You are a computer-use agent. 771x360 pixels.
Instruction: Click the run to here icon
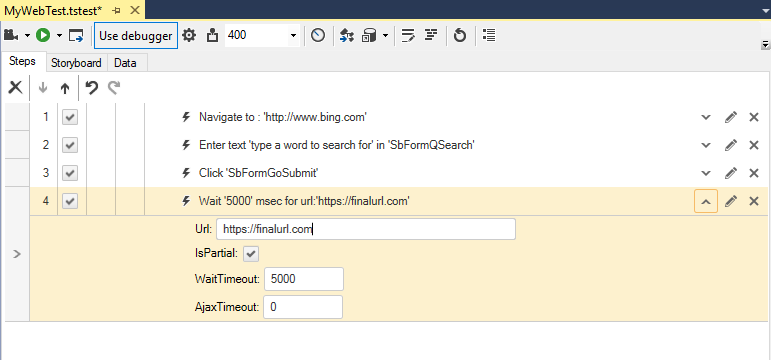(x=76, y=35)
